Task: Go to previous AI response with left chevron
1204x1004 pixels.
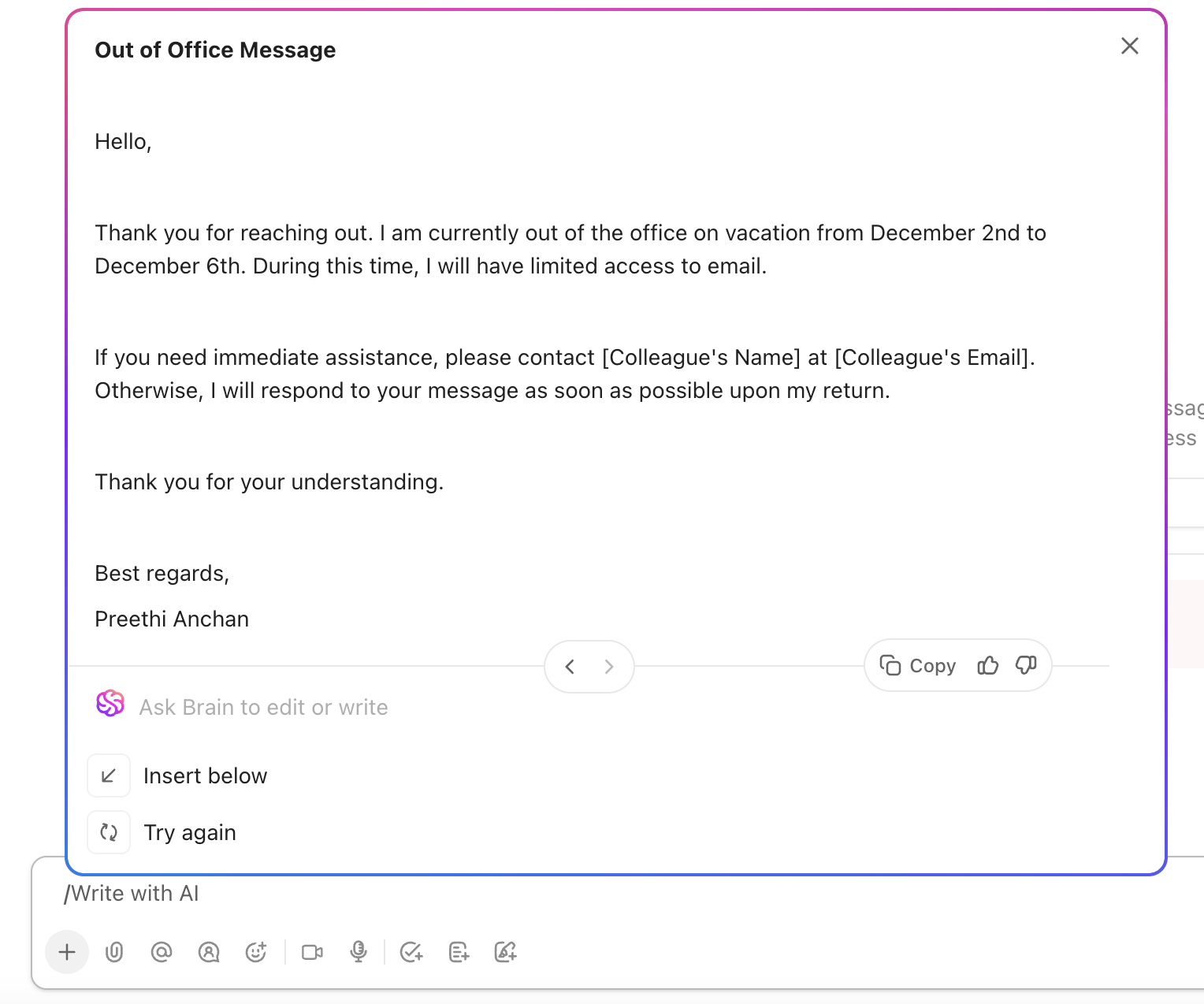Action: click(x=570, y=667)
